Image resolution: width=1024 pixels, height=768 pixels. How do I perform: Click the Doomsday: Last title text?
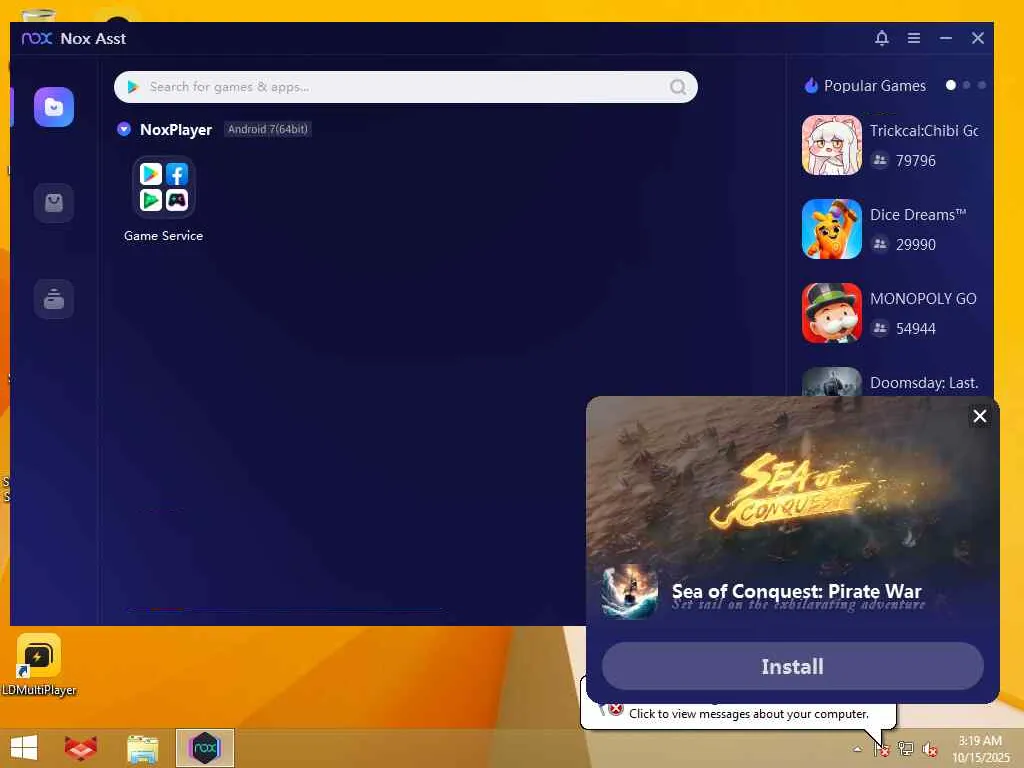click(923, 383)
